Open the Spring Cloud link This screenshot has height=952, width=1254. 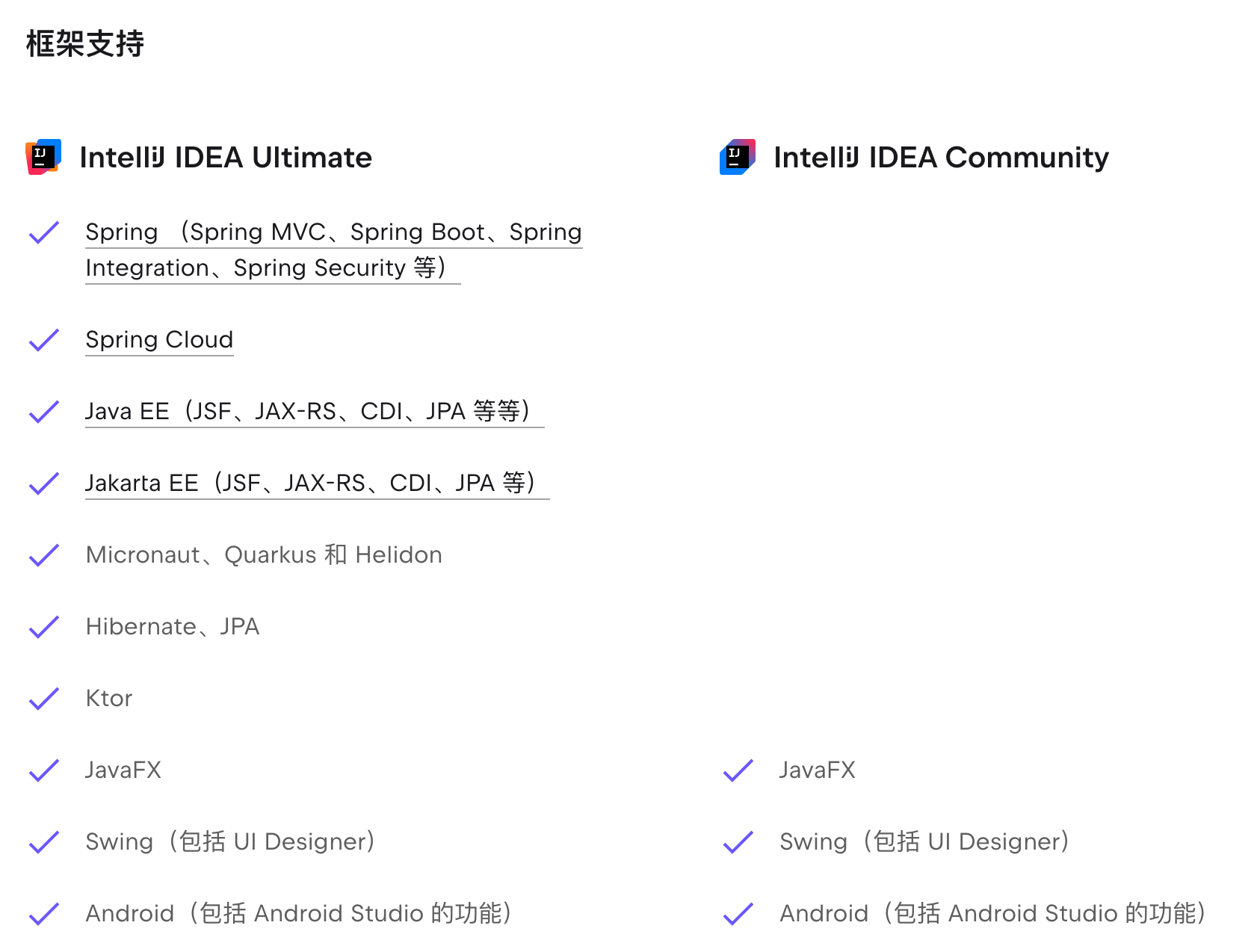[159, 339]
